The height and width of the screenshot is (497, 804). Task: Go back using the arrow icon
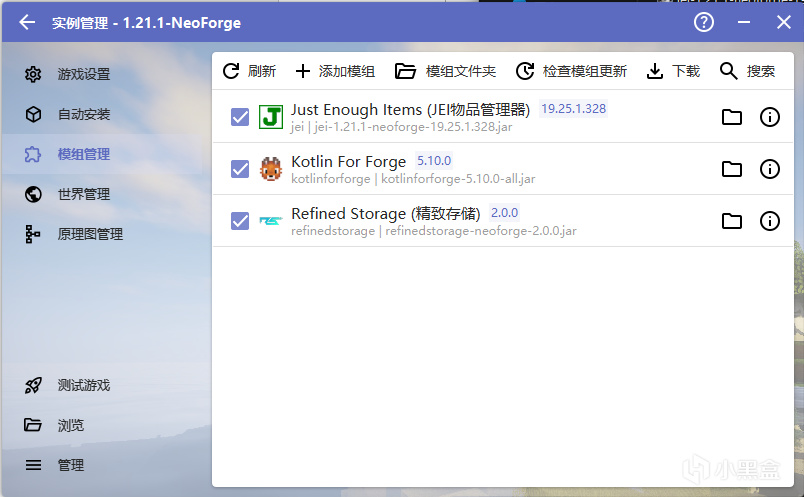[27, 22]
